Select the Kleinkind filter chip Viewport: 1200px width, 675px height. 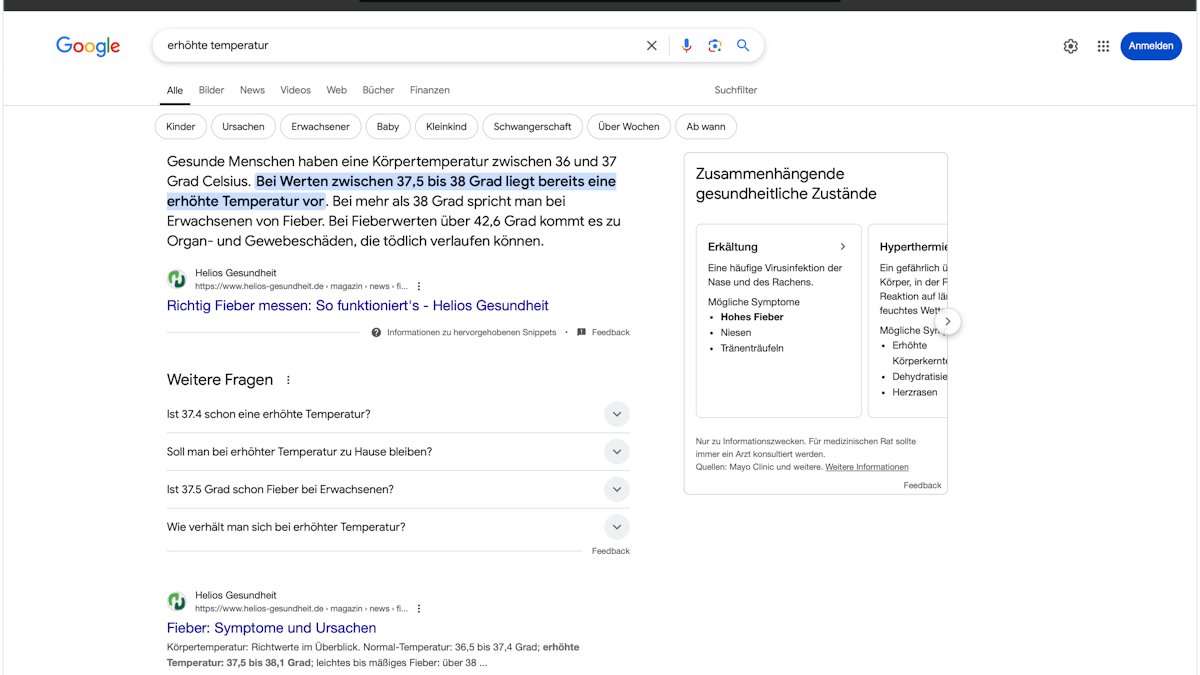pyautogui.click(x=446, y=126)
